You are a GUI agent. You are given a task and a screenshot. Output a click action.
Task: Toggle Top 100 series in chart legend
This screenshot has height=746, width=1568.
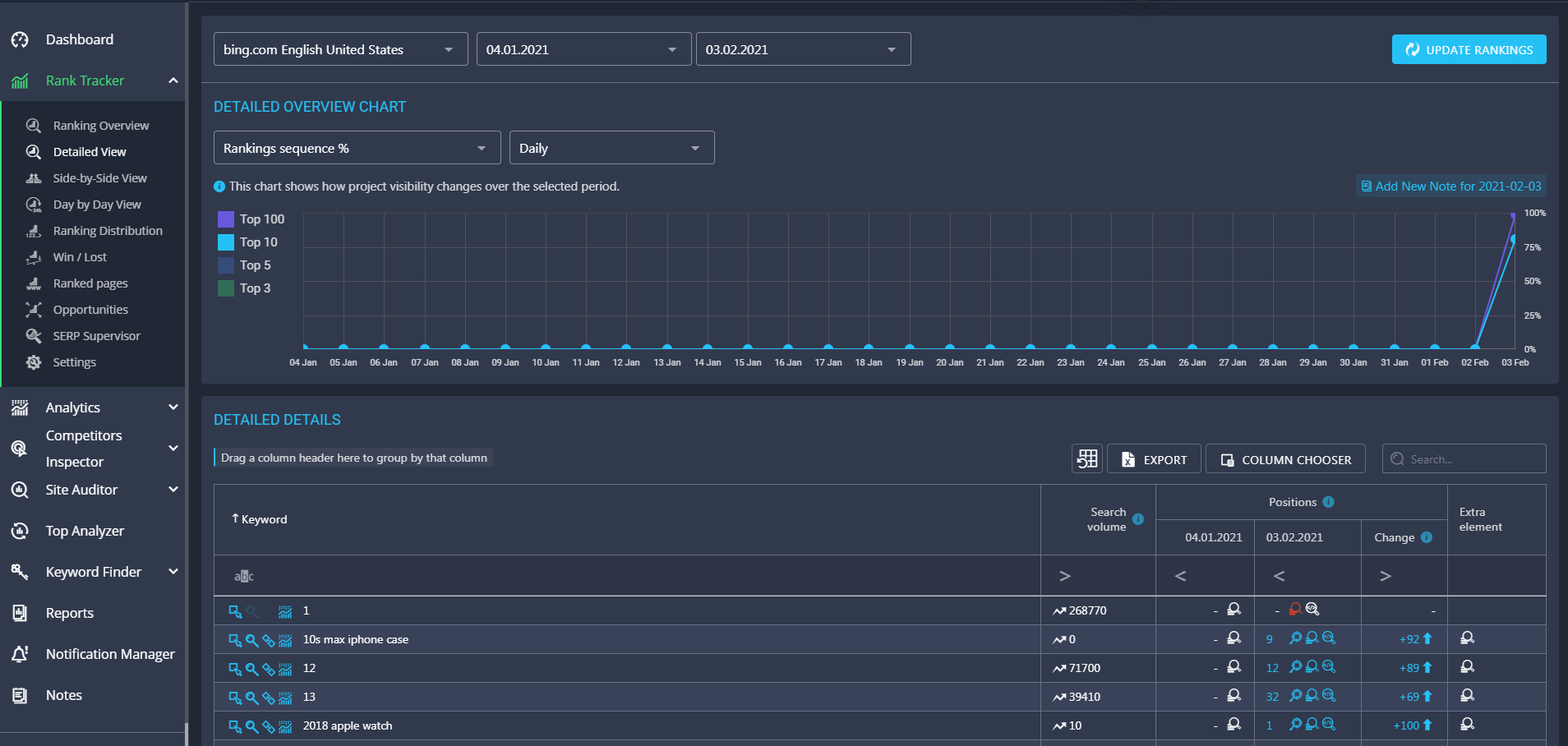251,219
